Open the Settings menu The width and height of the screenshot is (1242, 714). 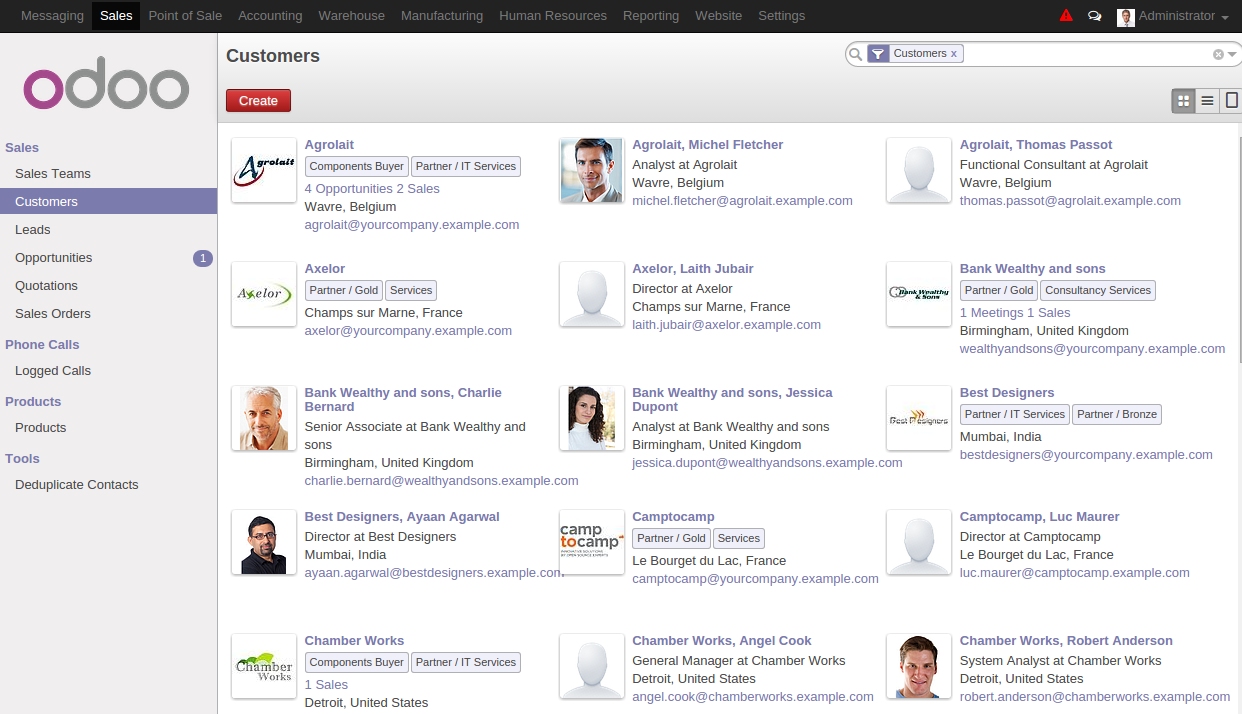click(x=782, y=16)
